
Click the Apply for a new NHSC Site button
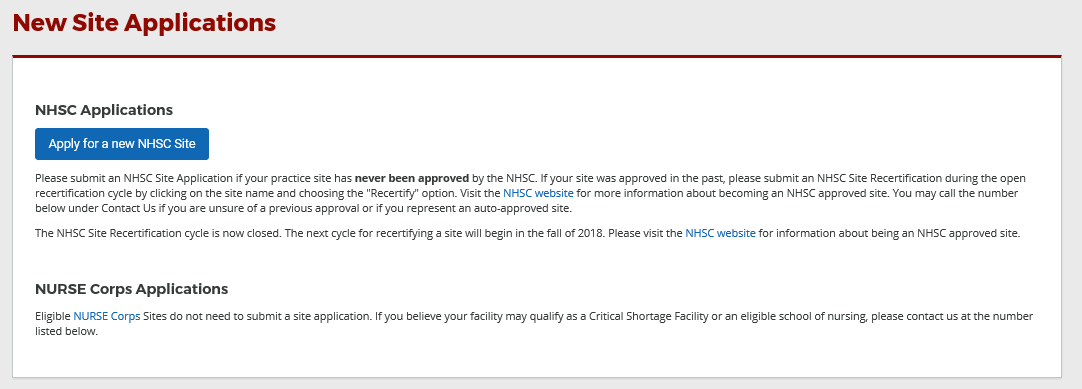[122, 144]
